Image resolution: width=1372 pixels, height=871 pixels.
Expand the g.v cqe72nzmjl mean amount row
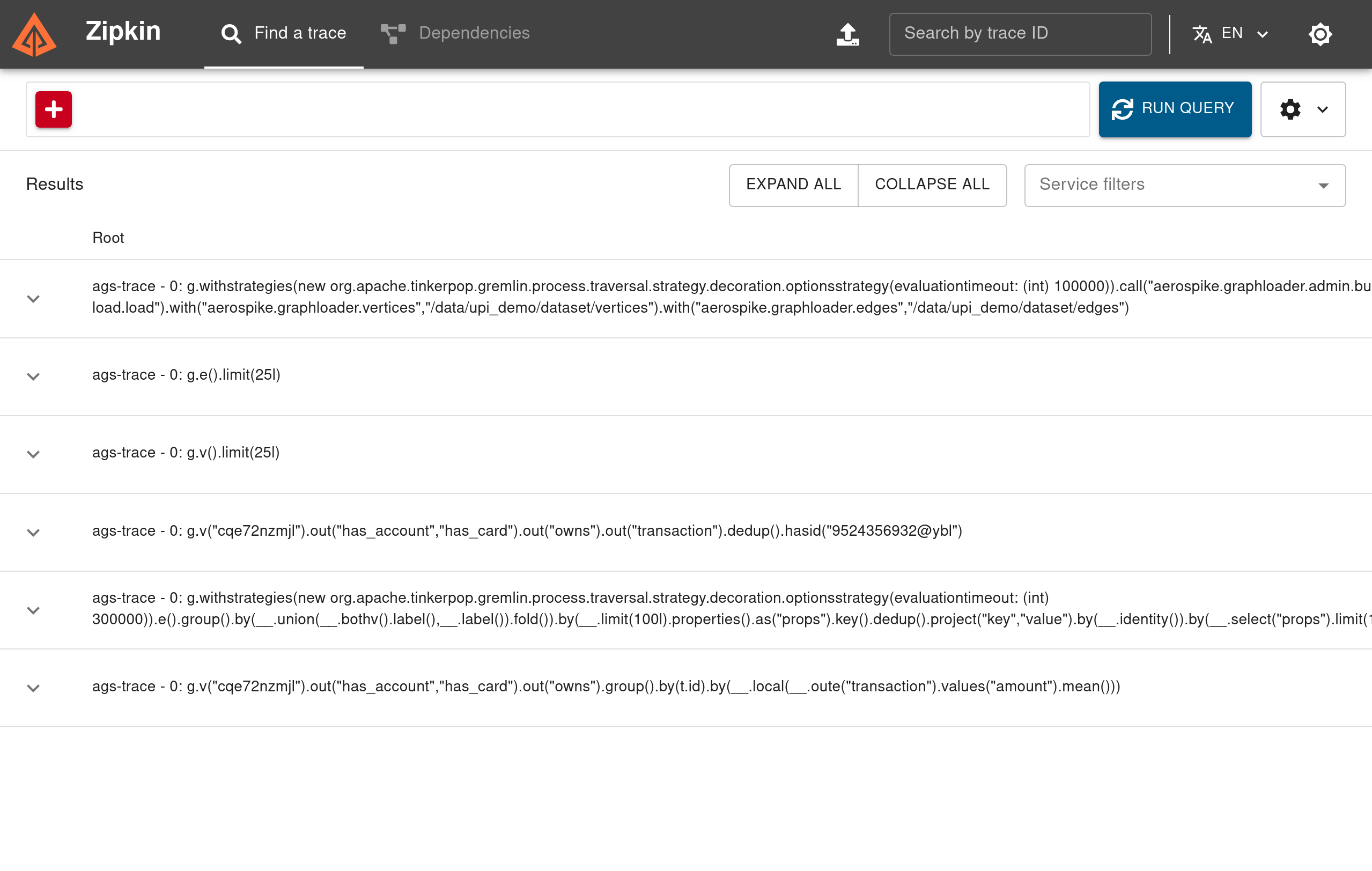point(33,687)
